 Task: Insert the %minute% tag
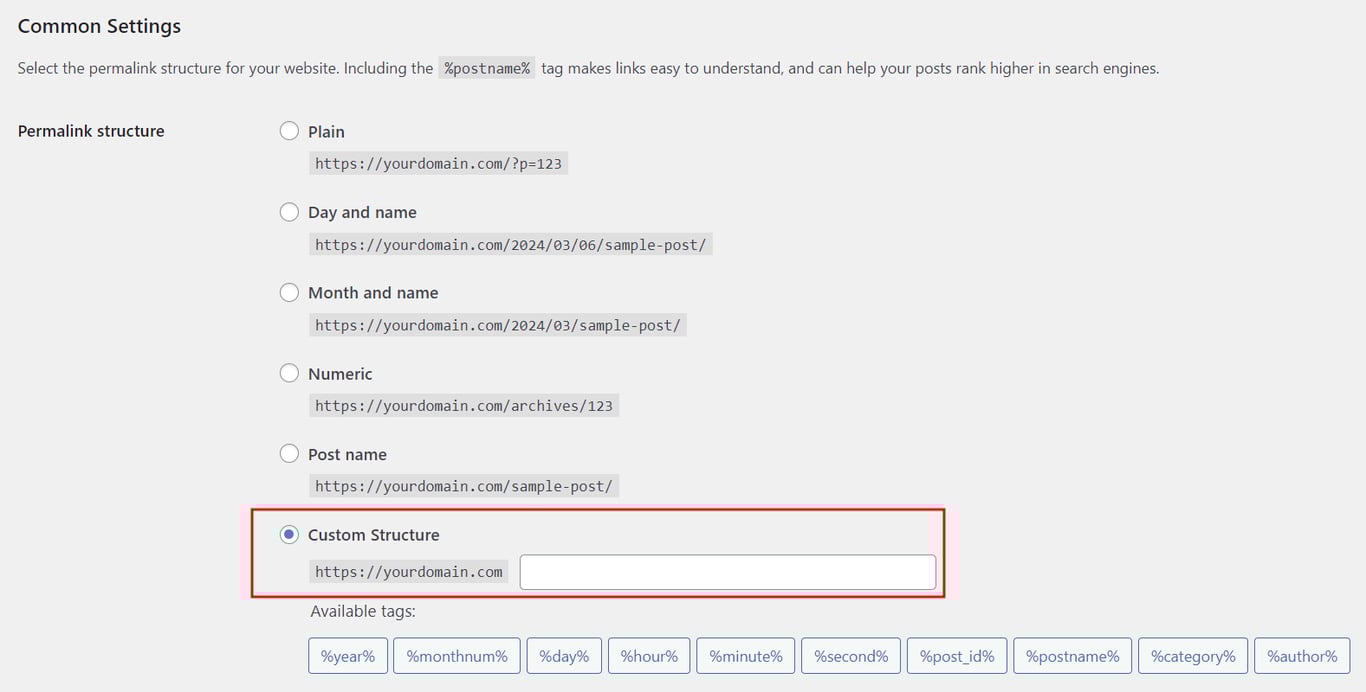pyautogui.click(x=745, y=656)
